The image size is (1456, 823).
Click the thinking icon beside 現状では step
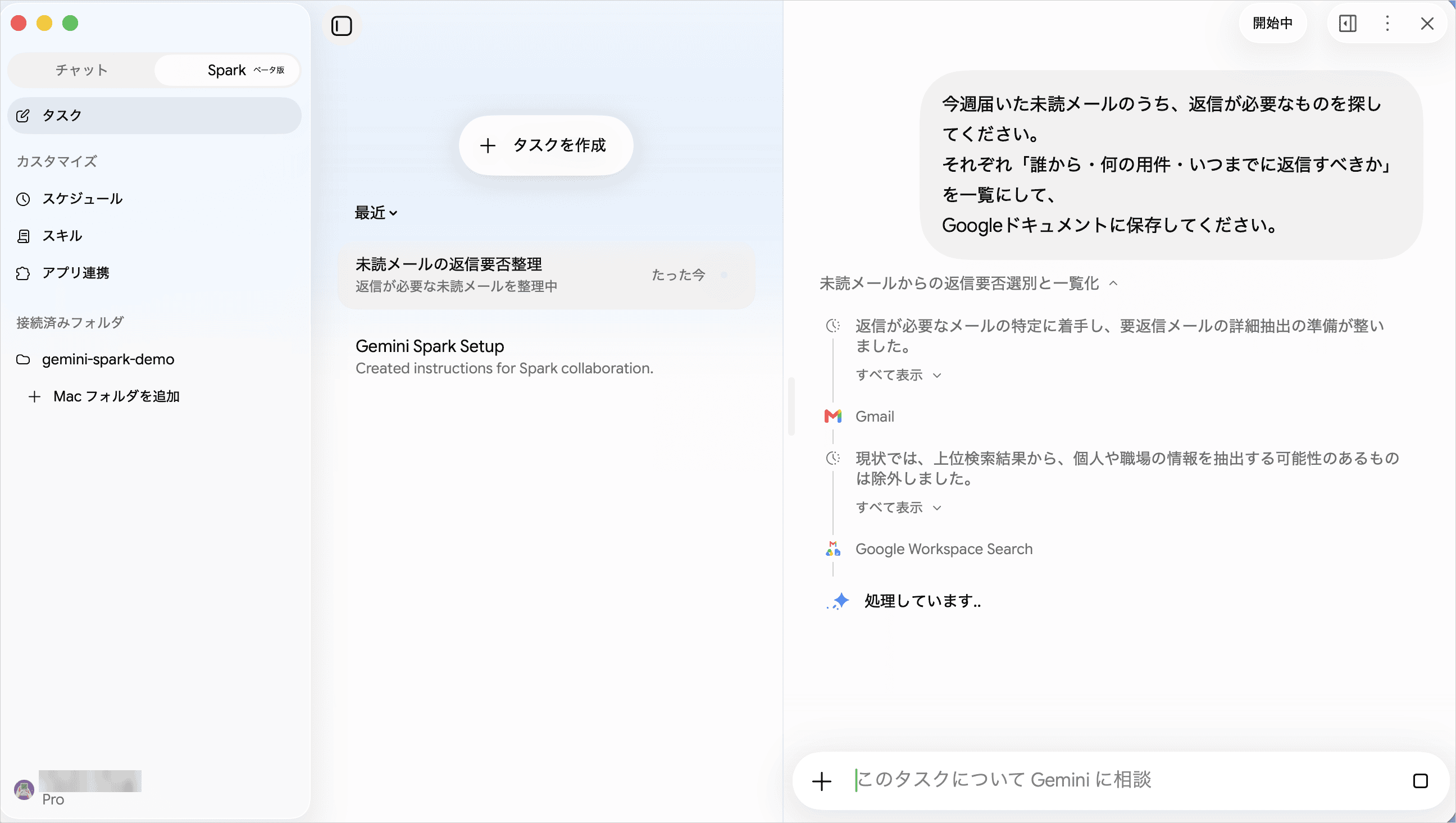tap(833, 458)
